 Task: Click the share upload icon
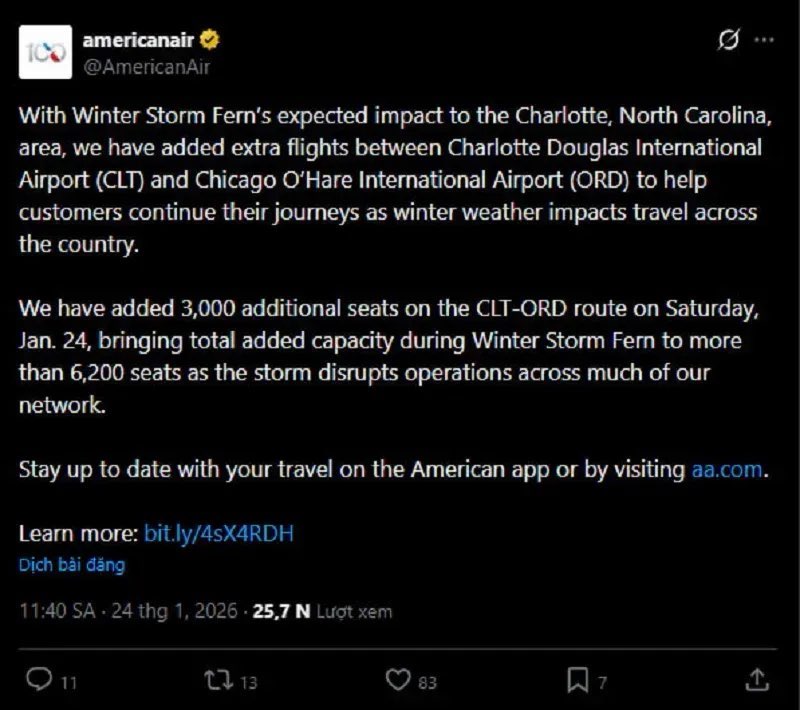click(757, 681)
